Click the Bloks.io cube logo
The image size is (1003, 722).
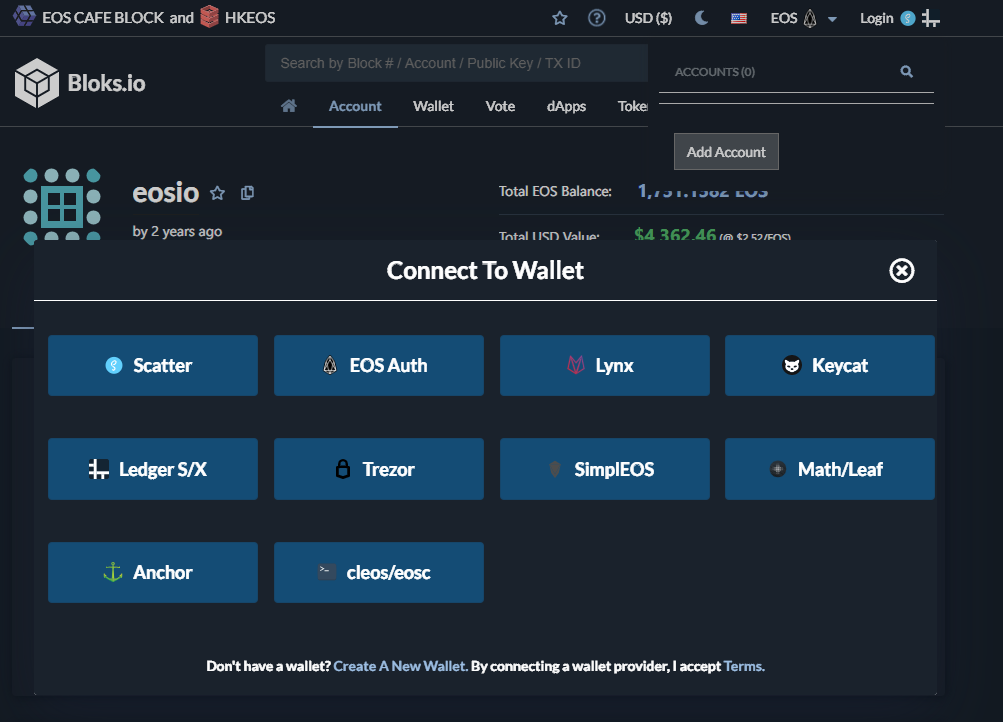(x=37, y=83)
